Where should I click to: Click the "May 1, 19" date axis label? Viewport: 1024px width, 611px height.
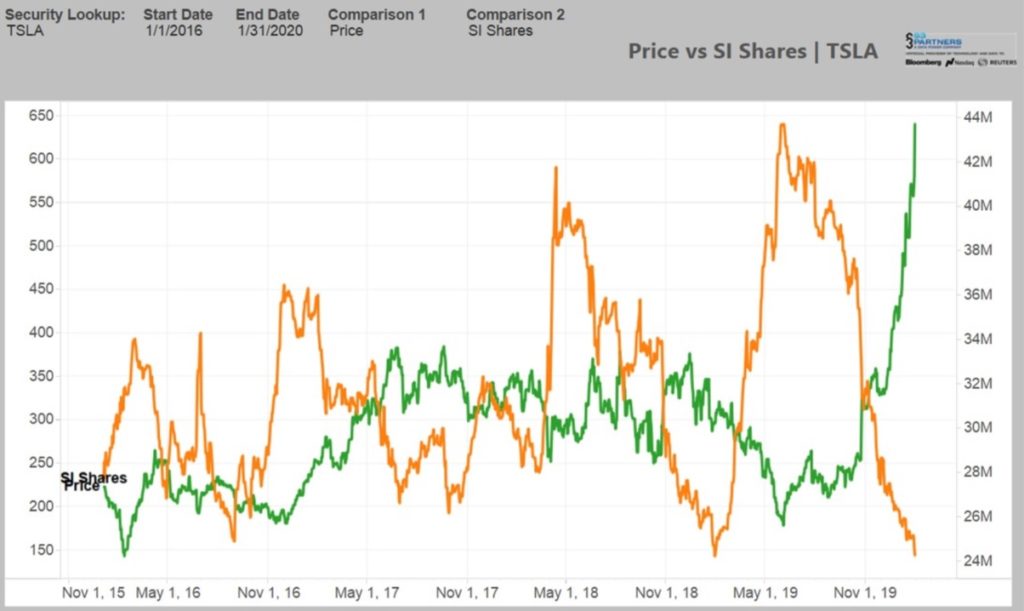click(x=765, y=593)
